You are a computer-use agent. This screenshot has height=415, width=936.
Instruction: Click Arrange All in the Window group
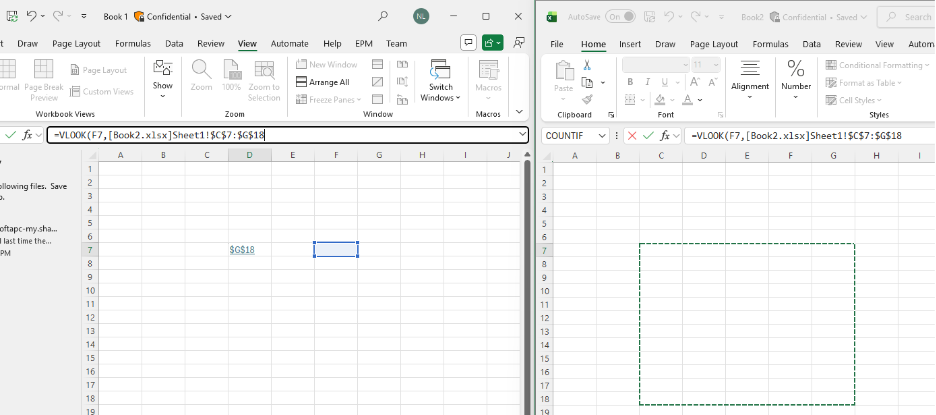(323, 82)
